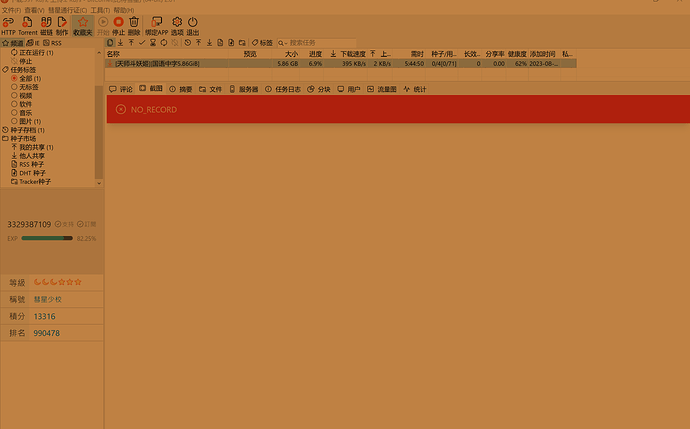
Task: Click the 标签 button in task toolbar
Action: click(x=262, y=43)
